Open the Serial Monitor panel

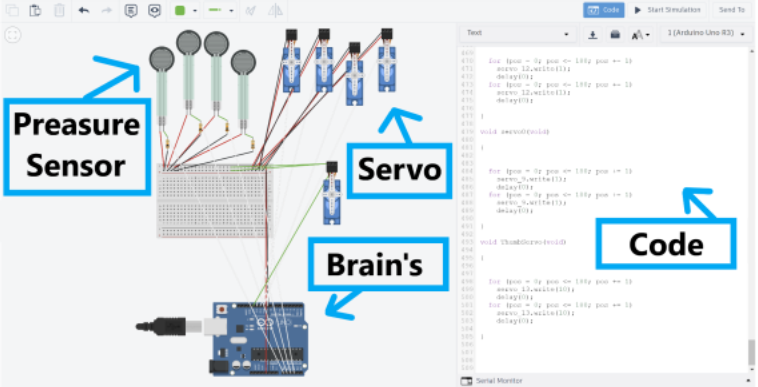point(492,381)
